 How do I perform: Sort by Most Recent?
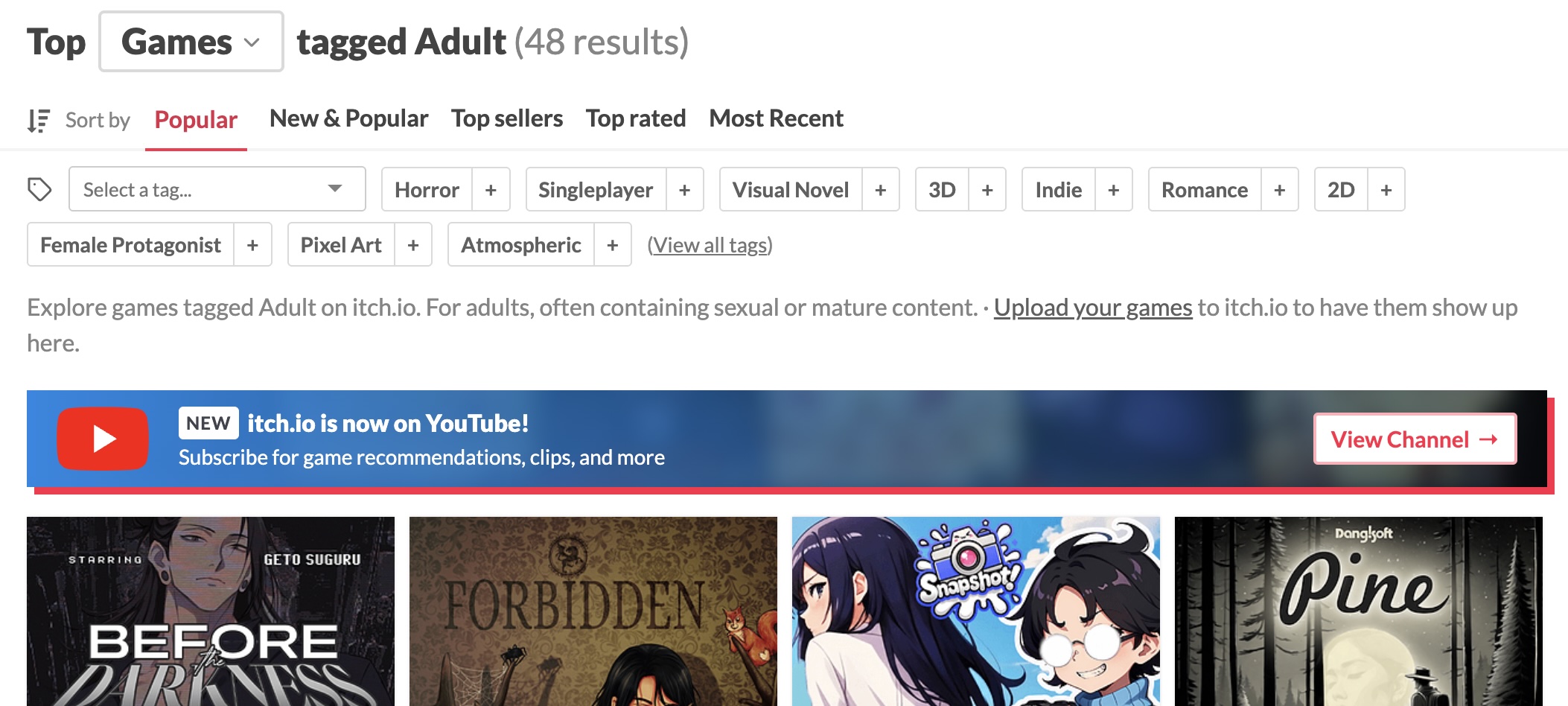coord(776,118)
